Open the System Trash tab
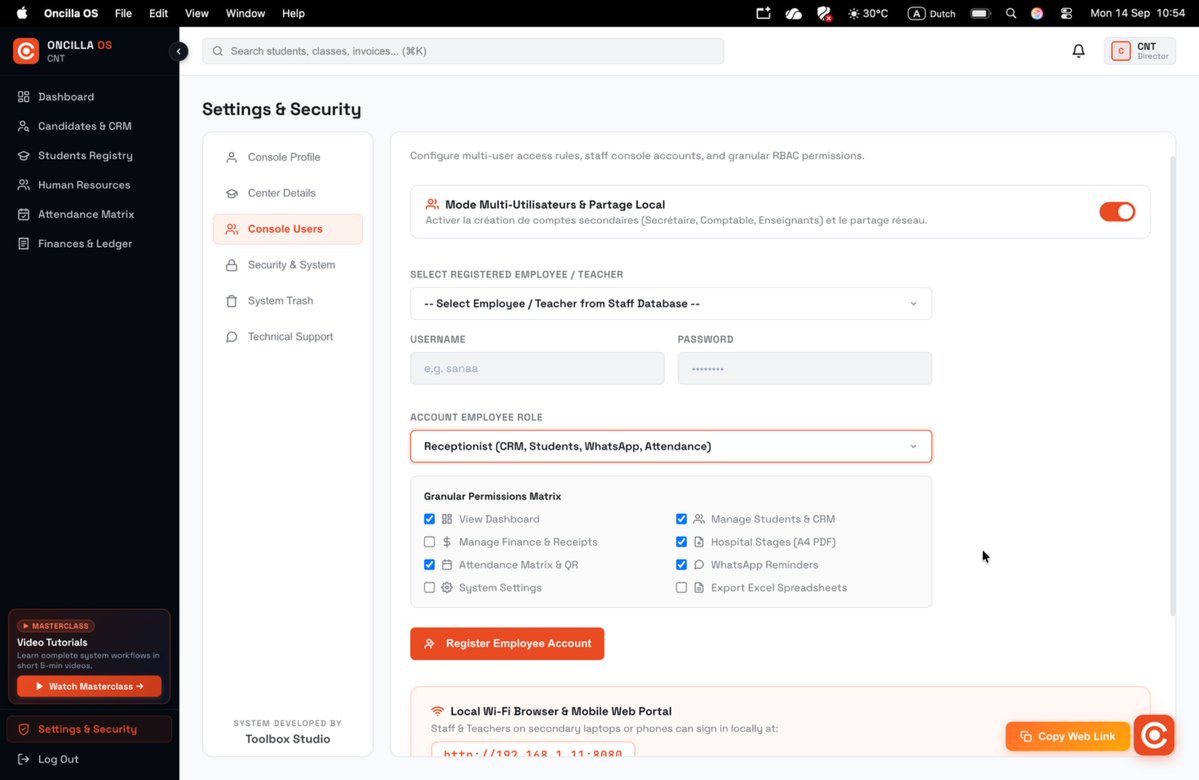Image resolution: width=1199 pixels, height=780 pixels. 288,301
